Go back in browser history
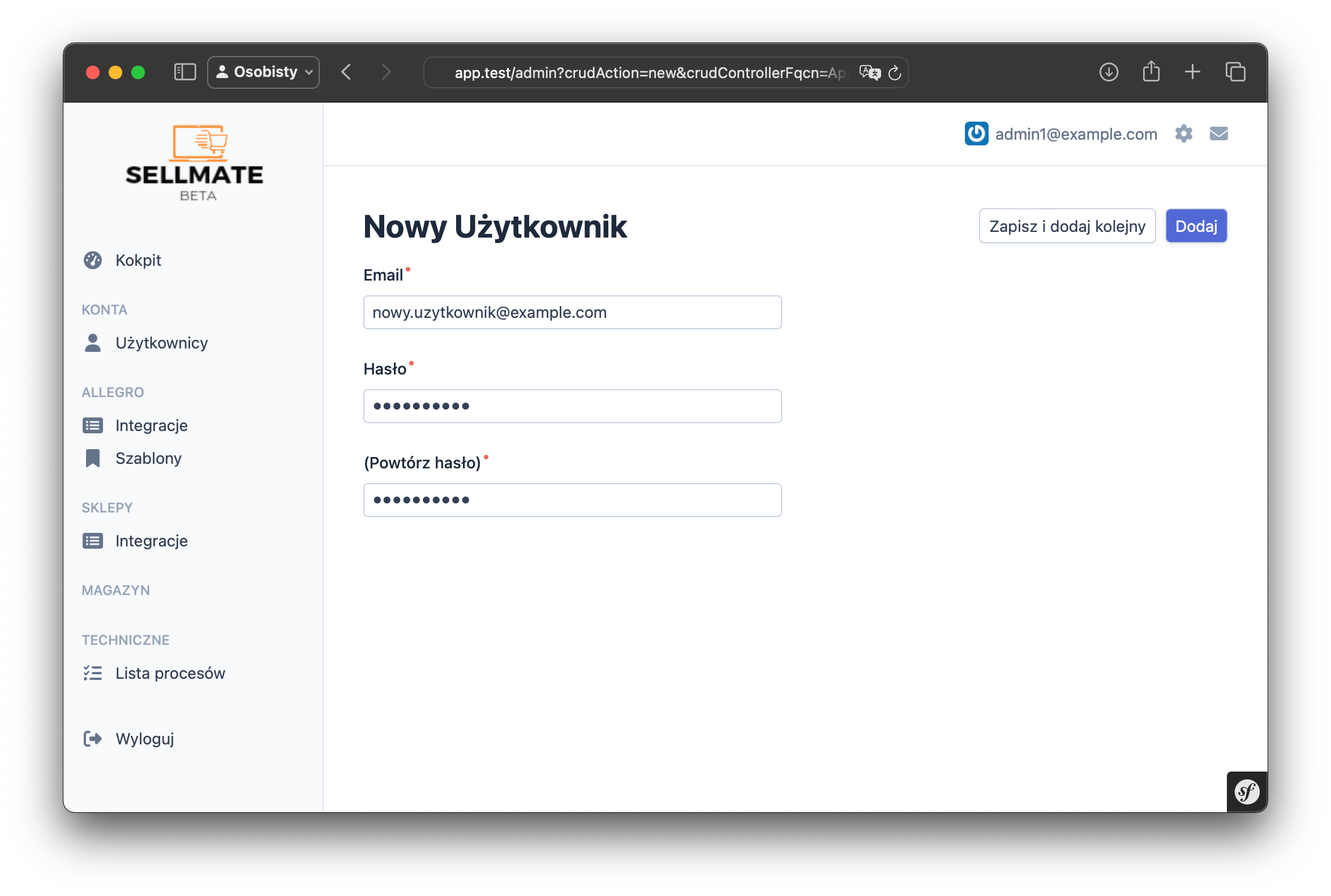The height and width of the screenshot is (896, 1331). (x=346, y=72)
